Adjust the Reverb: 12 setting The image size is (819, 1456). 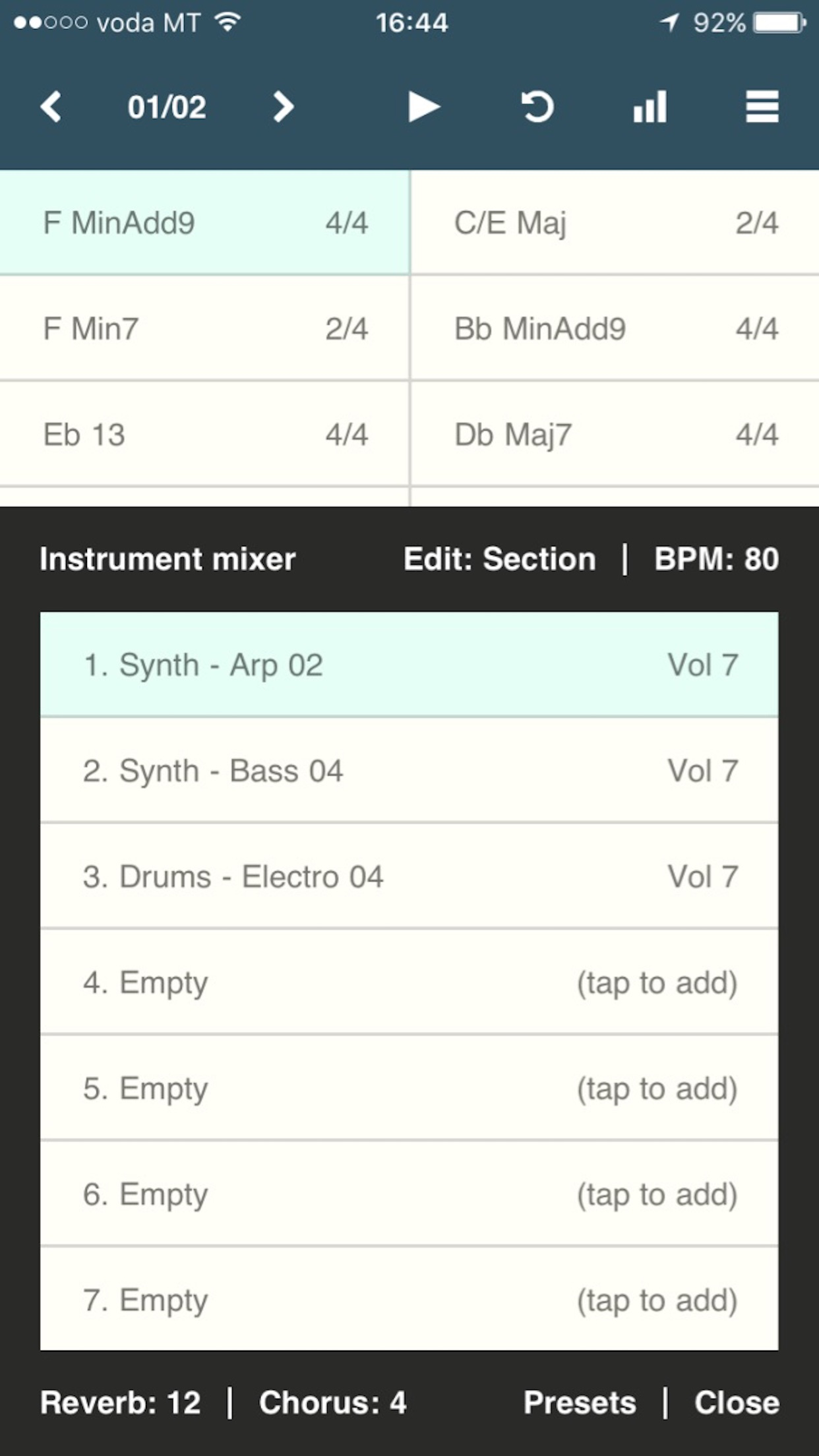coord(121,1403)
